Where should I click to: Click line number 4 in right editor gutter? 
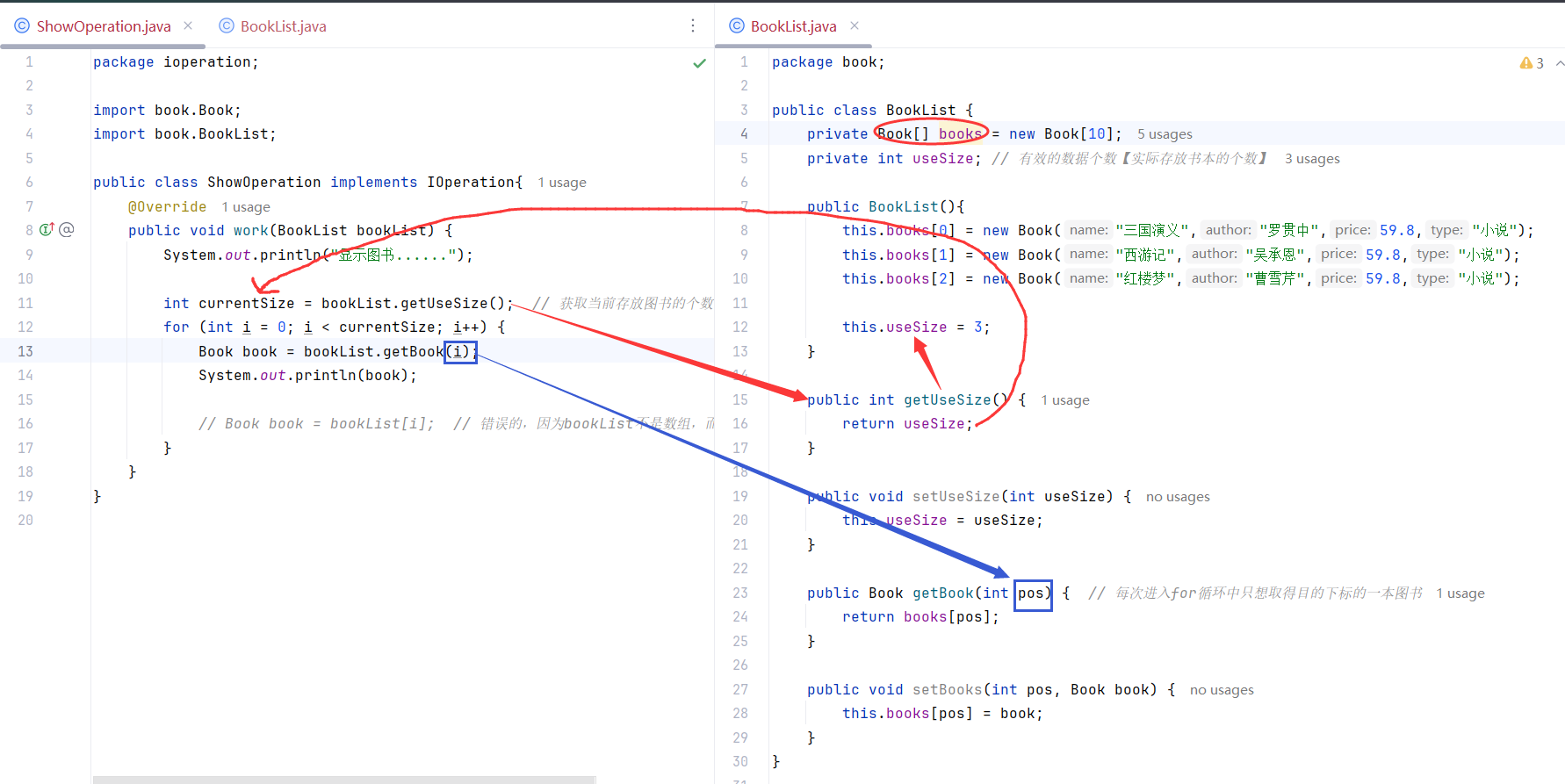pos(744,134)
